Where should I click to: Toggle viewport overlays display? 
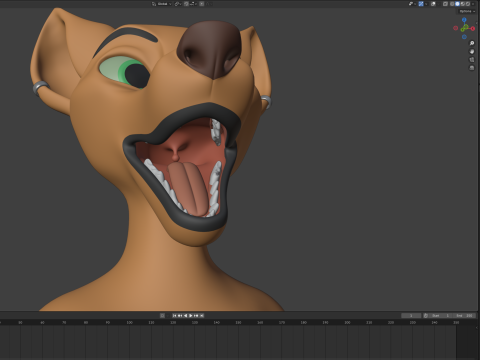(433, 4)
